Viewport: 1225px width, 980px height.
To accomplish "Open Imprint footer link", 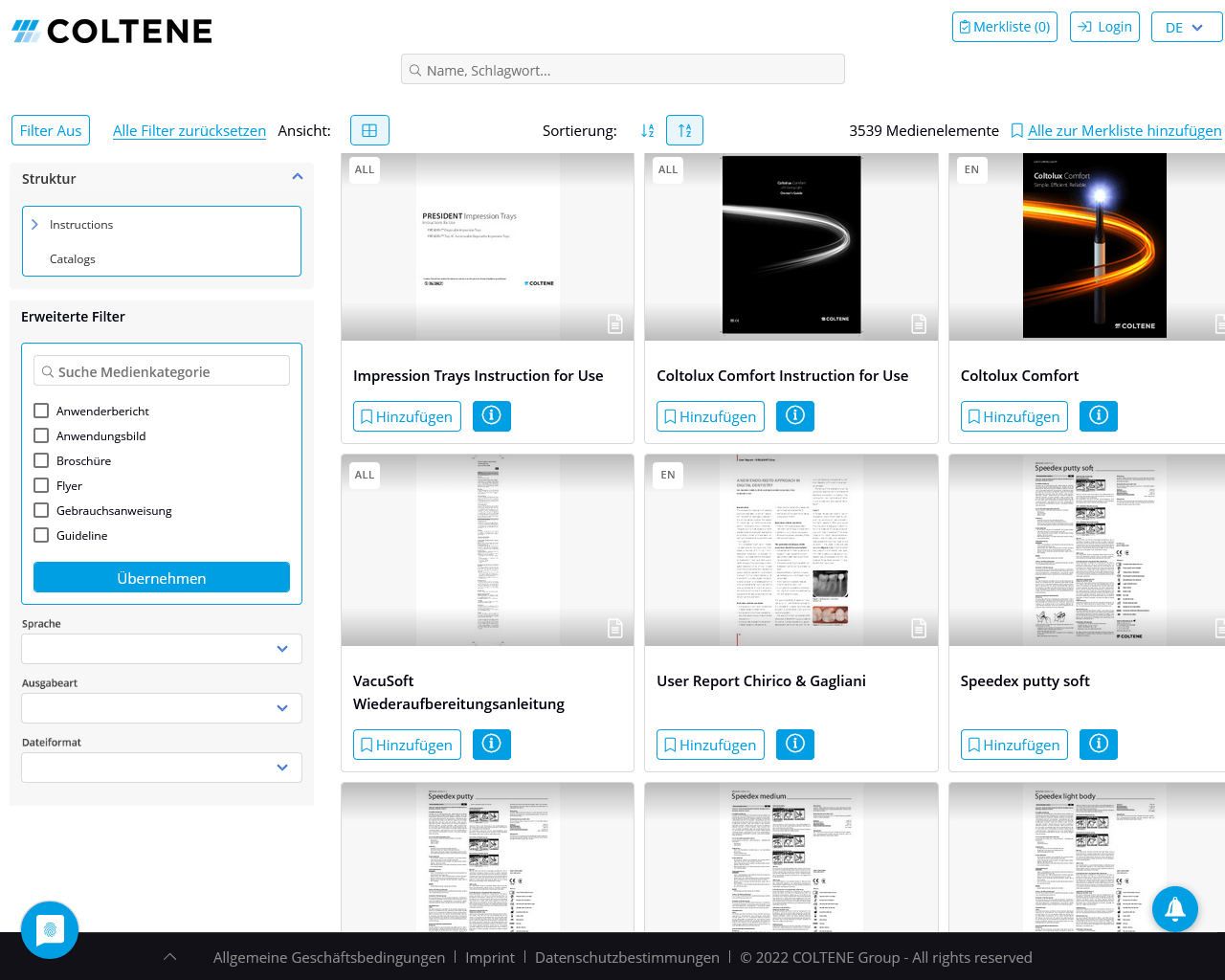I will (490, 957).
